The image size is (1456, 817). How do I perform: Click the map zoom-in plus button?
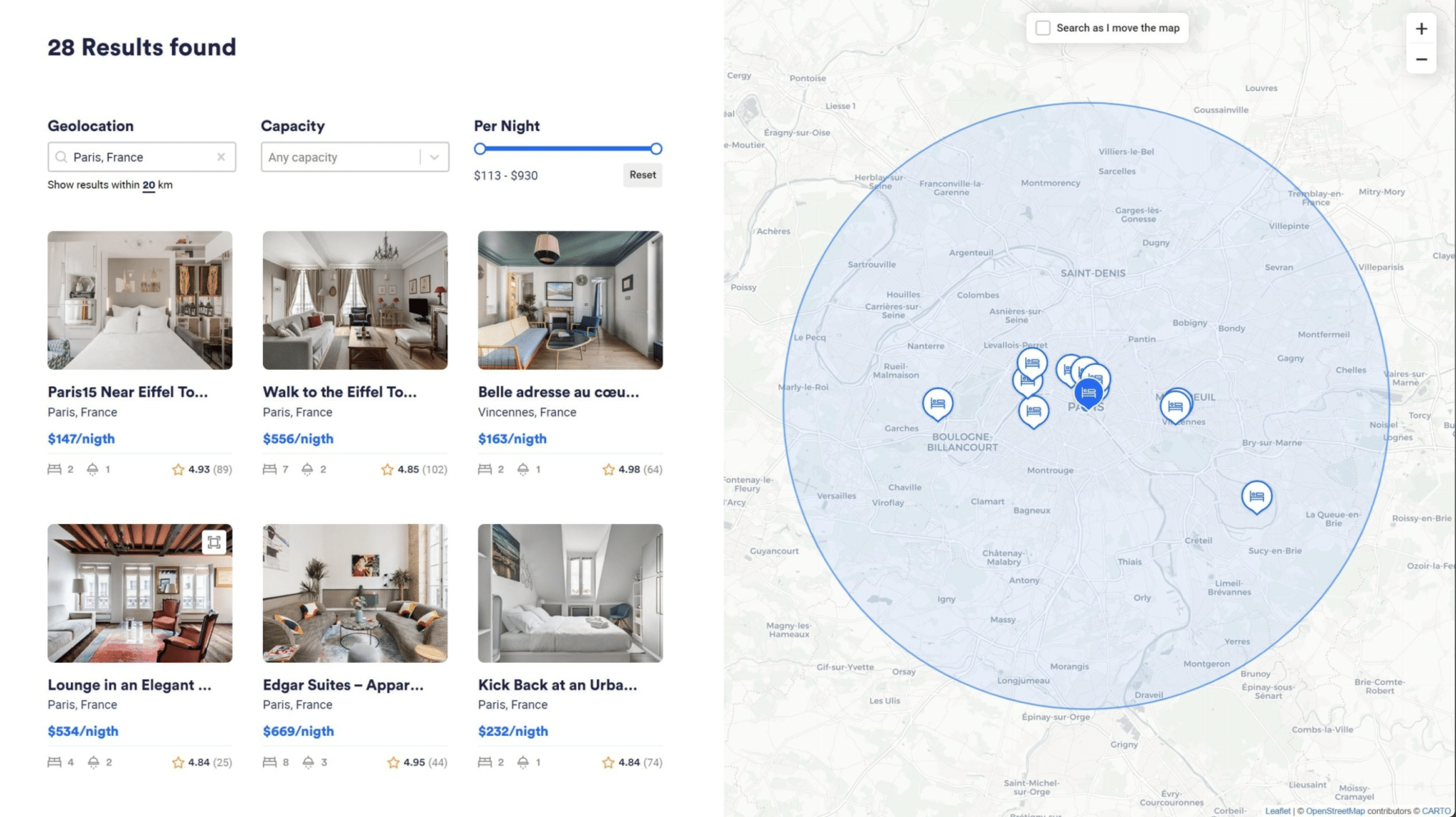coord(1422,28)
